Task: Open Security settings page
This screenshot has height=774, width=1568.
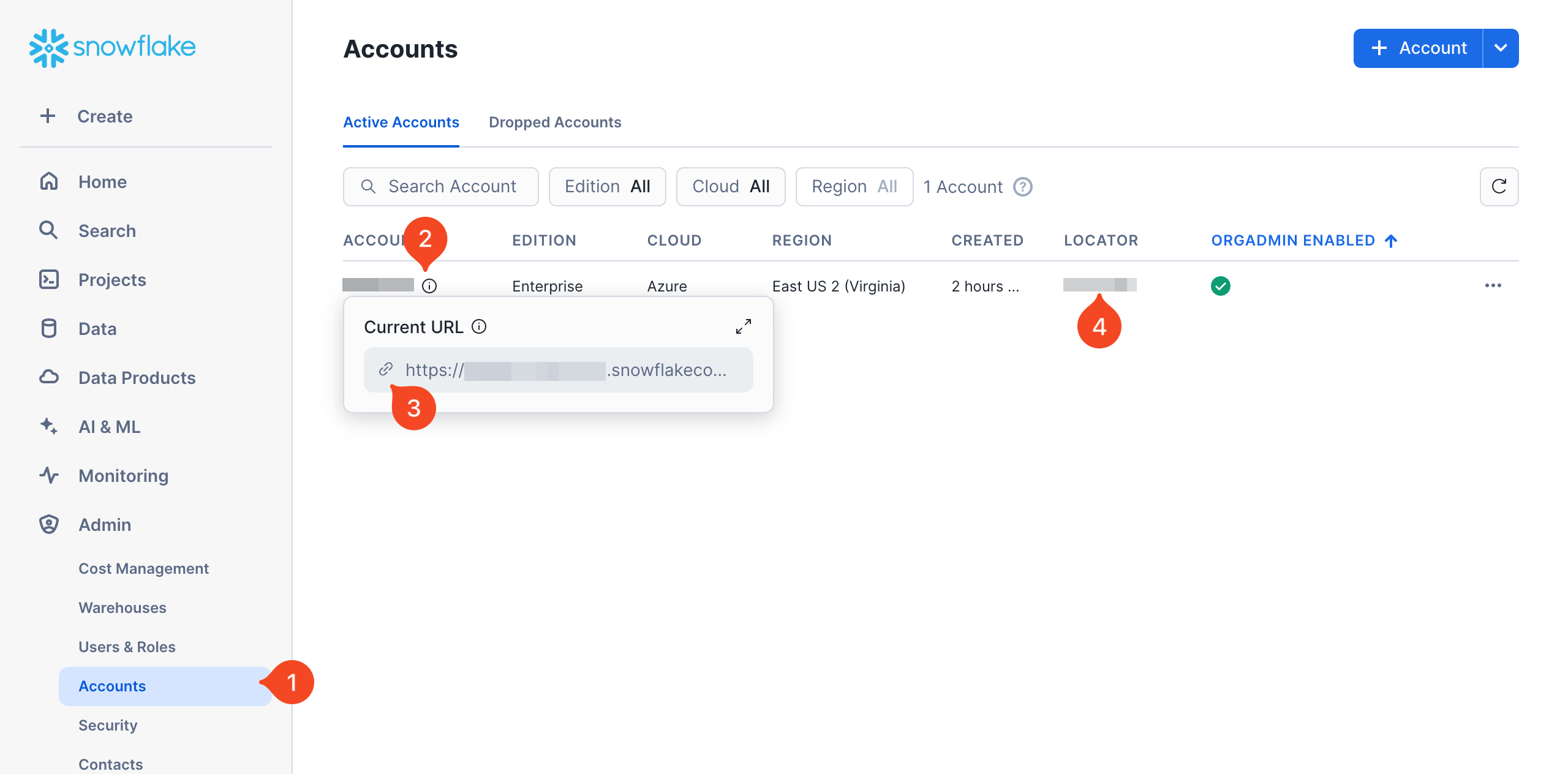Action: pos(108,726)
